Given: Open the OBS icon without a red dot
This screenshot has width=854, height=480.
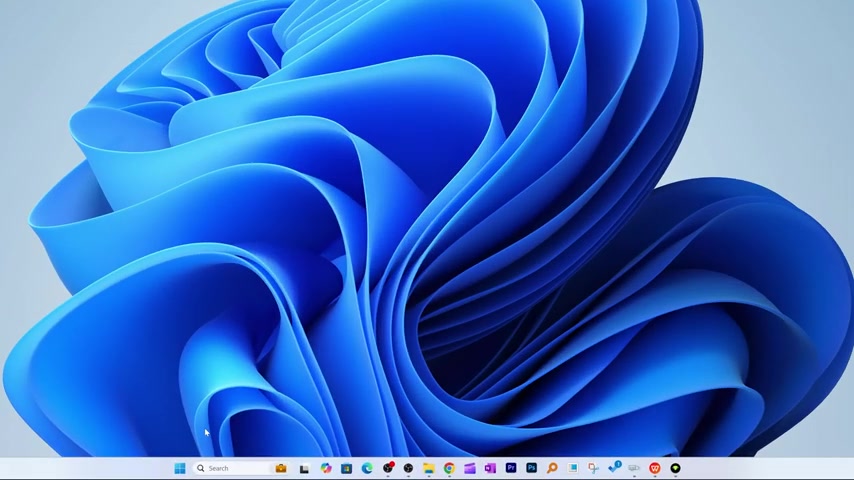Looking at the screenshot, I should click(x=408, y=468).
